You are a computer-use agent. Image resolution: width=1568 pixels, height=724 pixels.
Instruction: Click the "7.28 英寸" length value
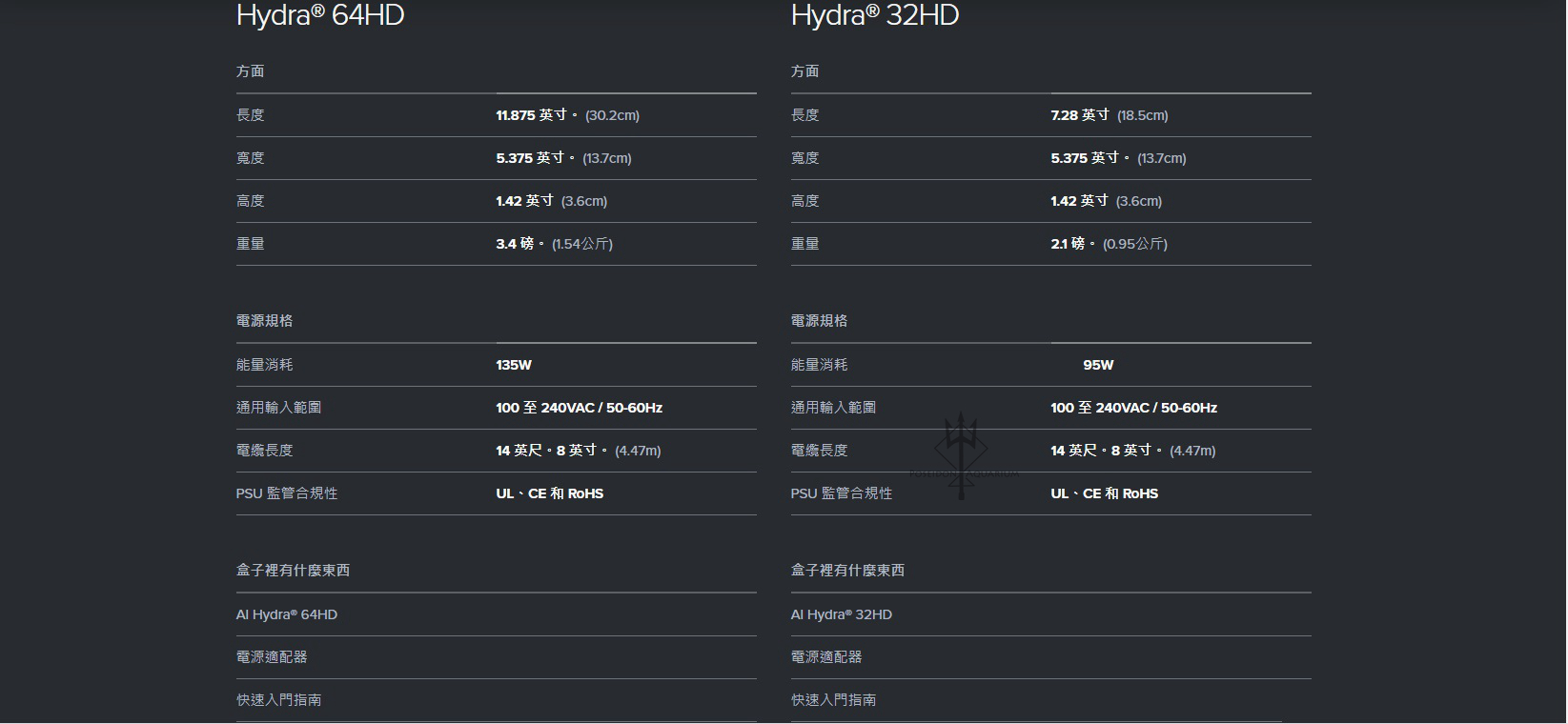(x=1080, y=115)
